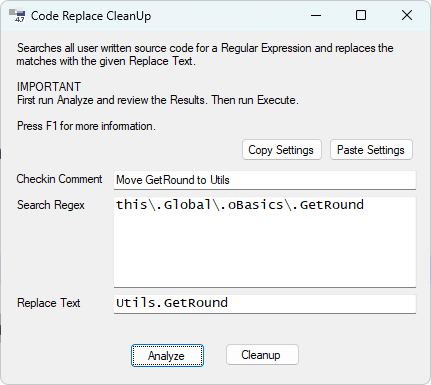Click blank lower area of Search Regex box
This screenshot has height=385, width=431.
[x=265, y=253]
